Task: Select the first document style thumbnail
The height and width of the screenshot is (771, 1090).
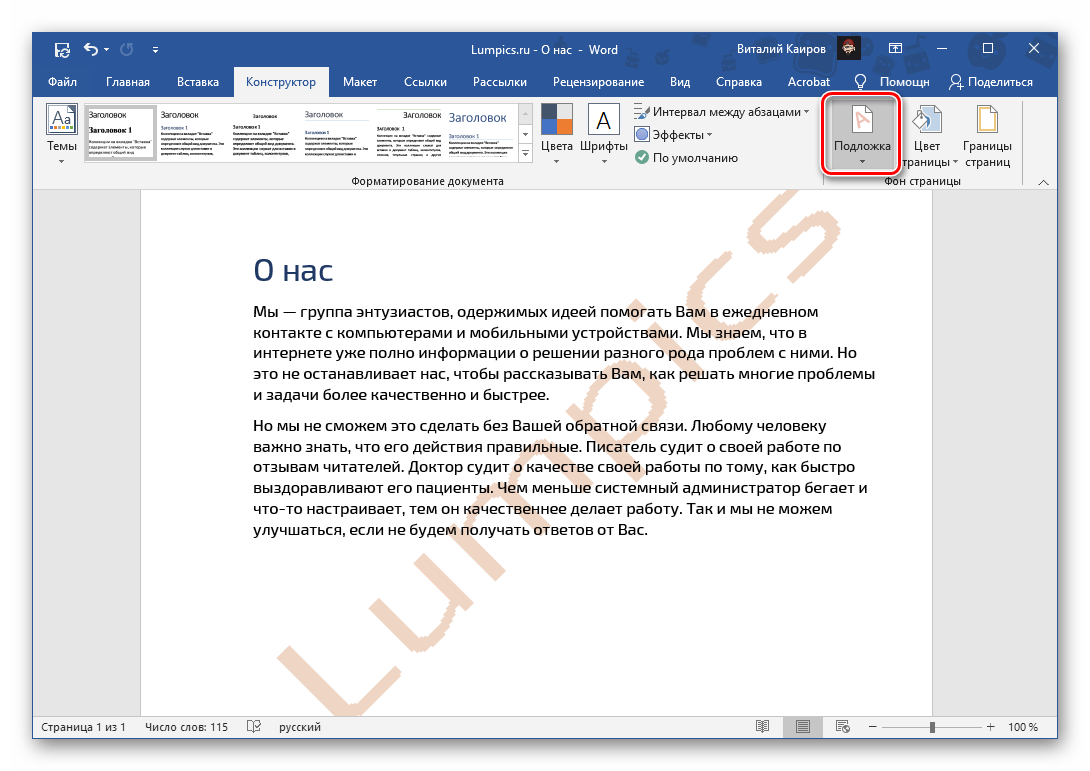Action: pos(121,133)
